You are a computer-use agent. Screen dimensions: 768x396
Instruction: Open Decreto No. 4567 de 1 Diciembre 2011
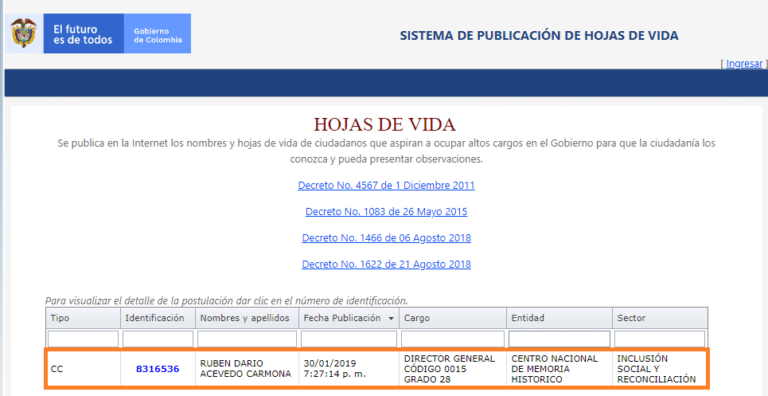click(386, 186)
